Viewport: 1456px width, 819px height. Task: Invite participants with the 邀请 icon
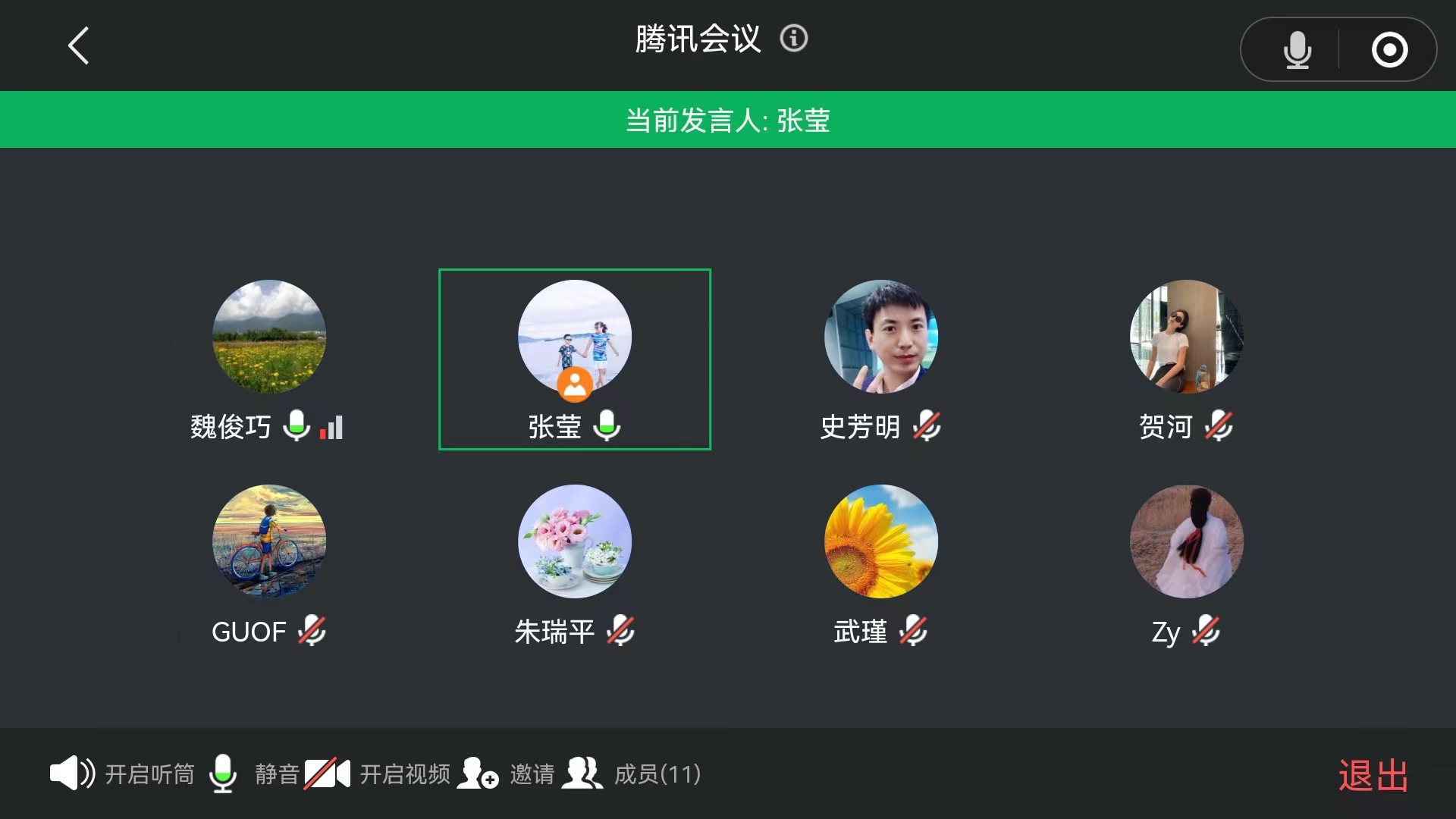tap(506, 773)
